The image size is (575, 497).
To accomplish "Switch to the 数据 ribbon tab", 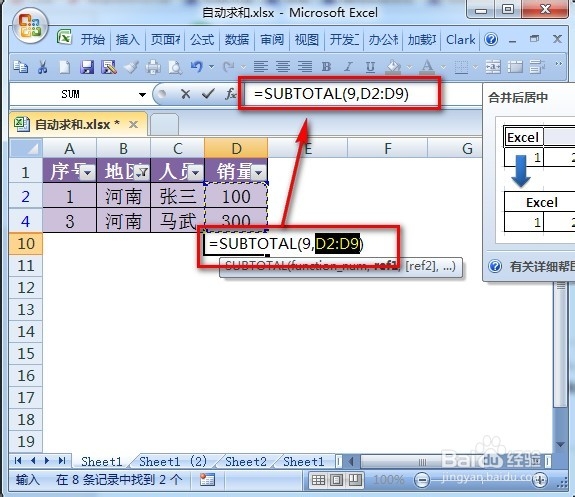I will pyautogui.click(x=237, y=40).
